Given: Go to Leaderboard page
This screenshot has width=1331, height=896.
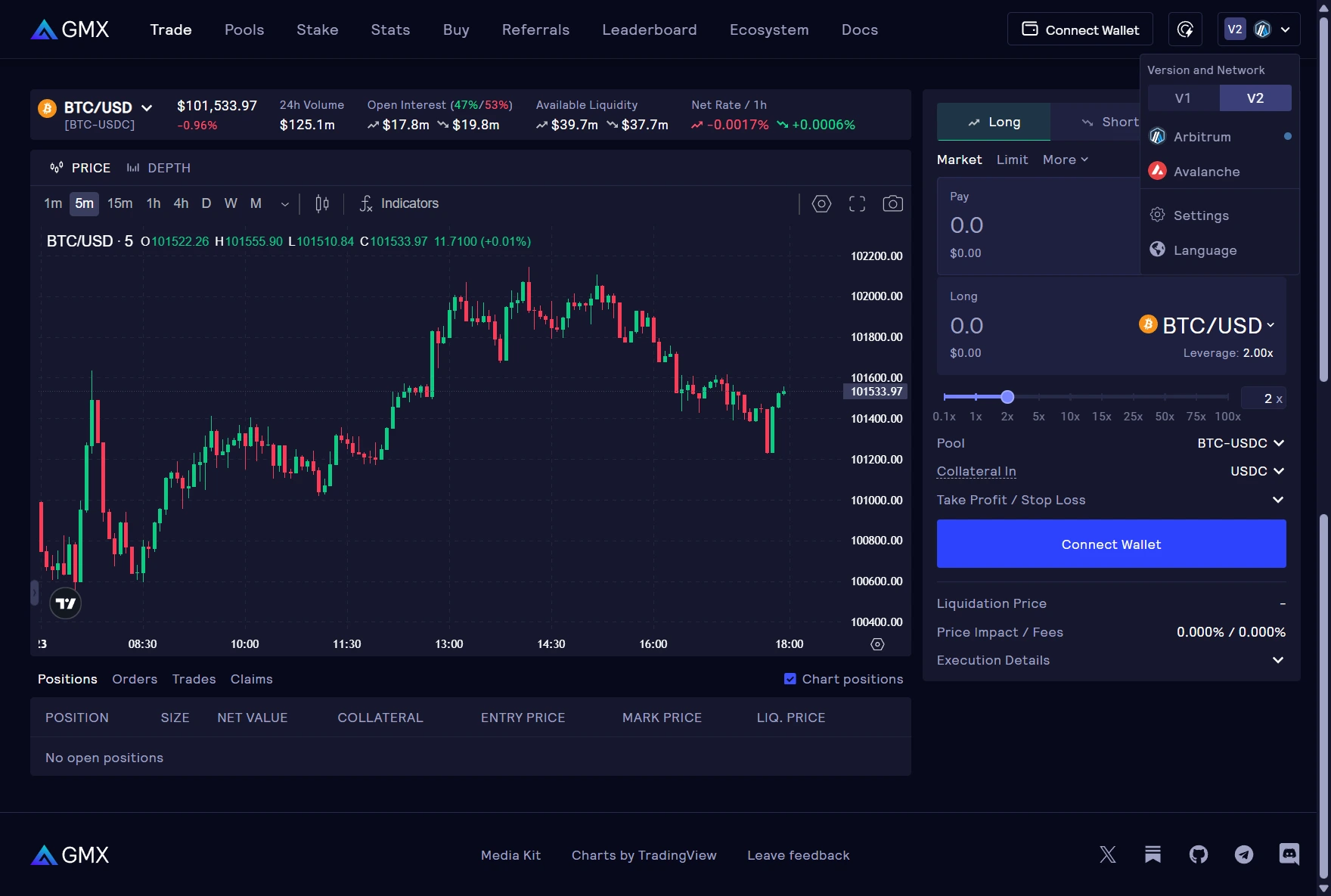Looking at the screenshot, I should [x=650, y=29].
